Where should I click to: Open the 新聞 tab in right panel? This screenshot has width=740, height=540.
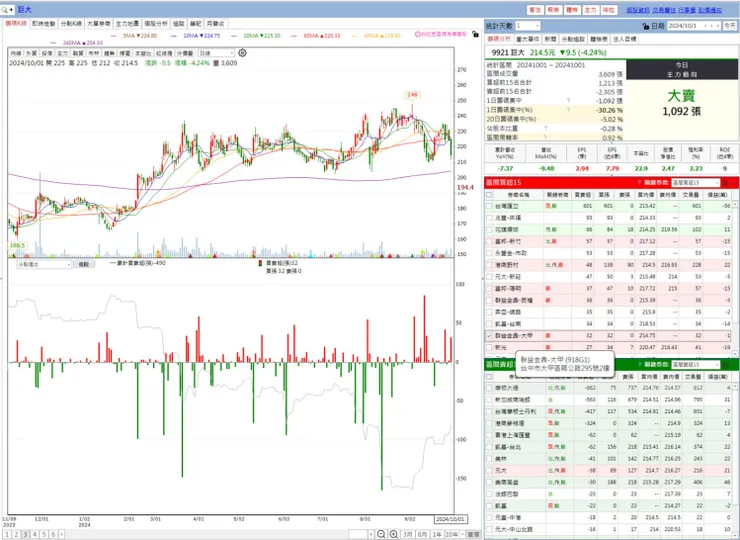pyautogui.click(x=550, y=40)
